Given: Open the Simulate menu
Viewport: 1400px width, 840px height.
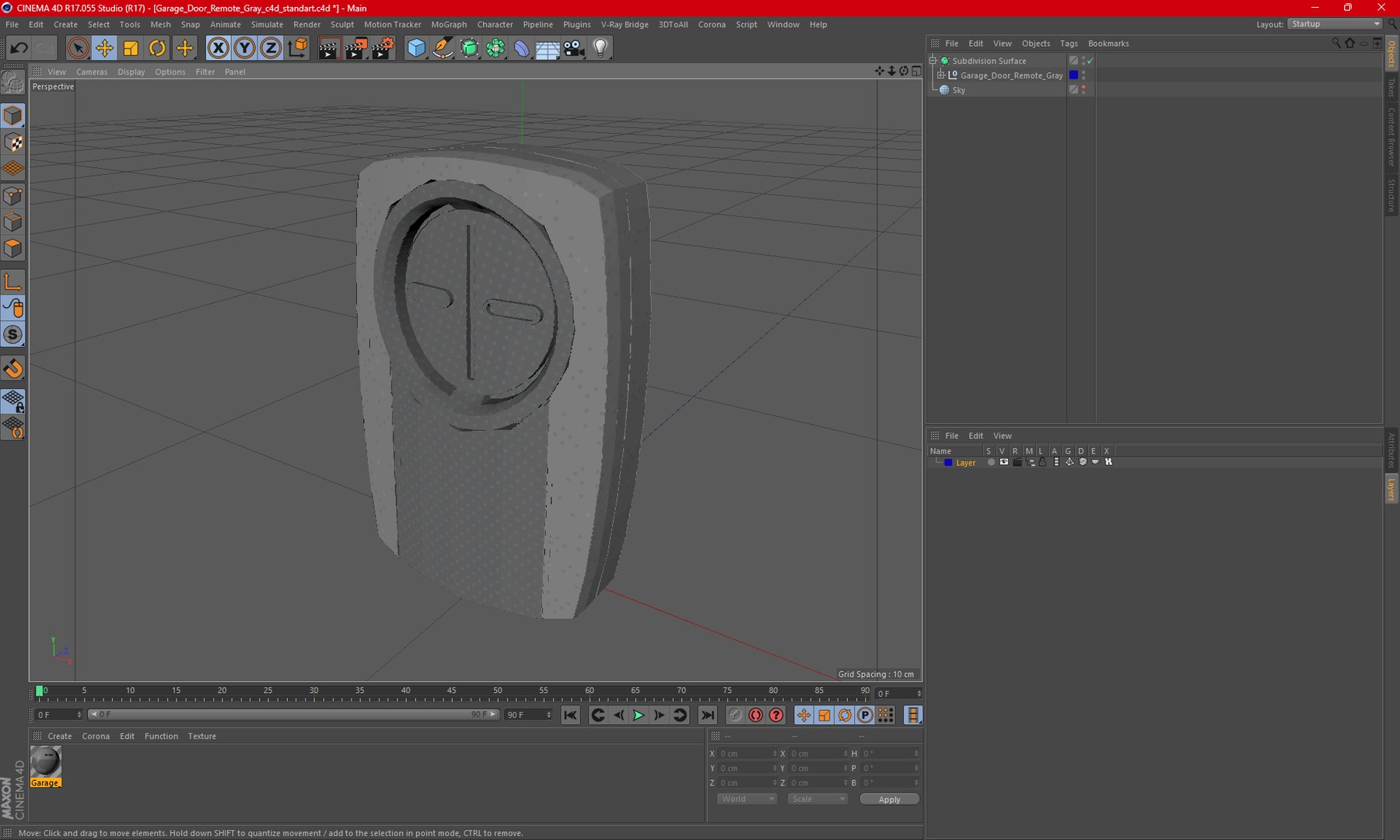Looking at the screenshot, I should click(267, 25).
